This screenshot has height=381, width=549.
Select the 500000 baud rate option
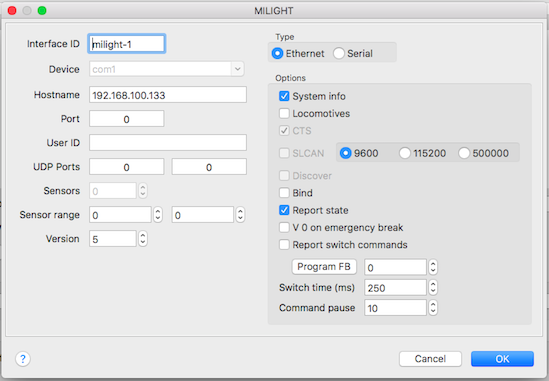pos(464,153)
